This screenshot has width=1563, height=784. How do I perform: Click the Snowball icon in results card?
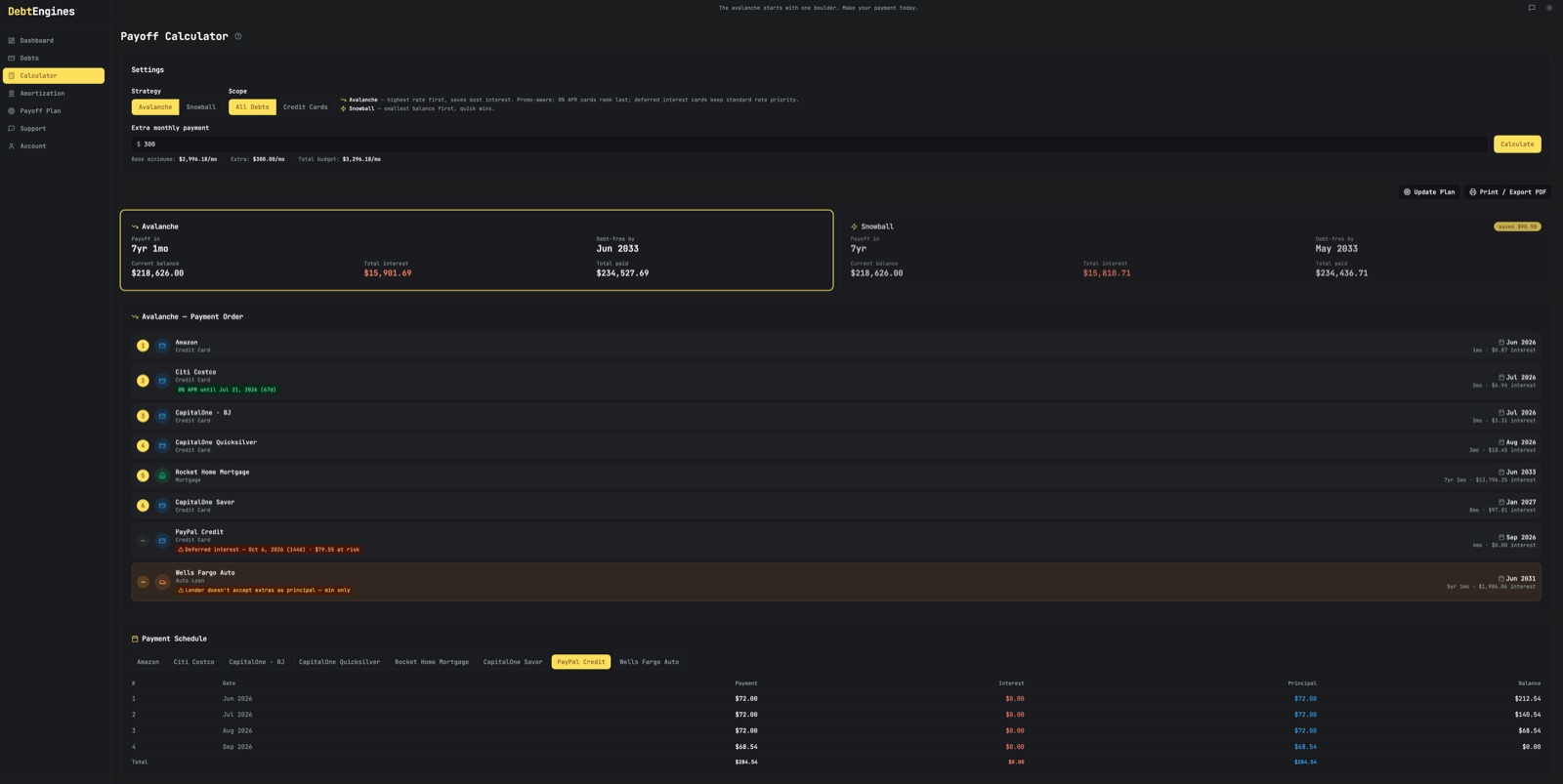coord(854,227)
